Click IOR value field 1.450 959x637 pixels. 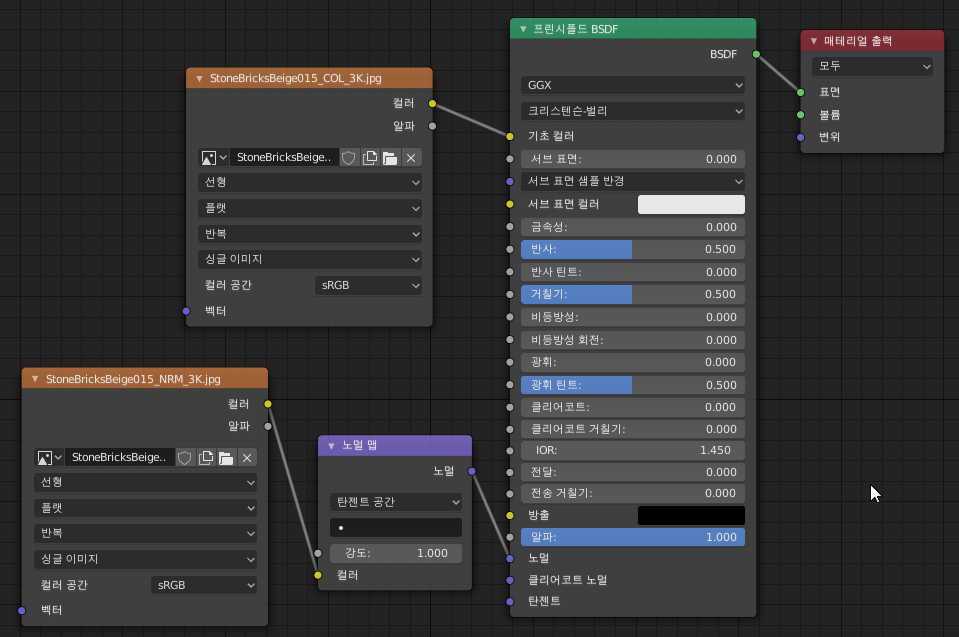(633, 451)
